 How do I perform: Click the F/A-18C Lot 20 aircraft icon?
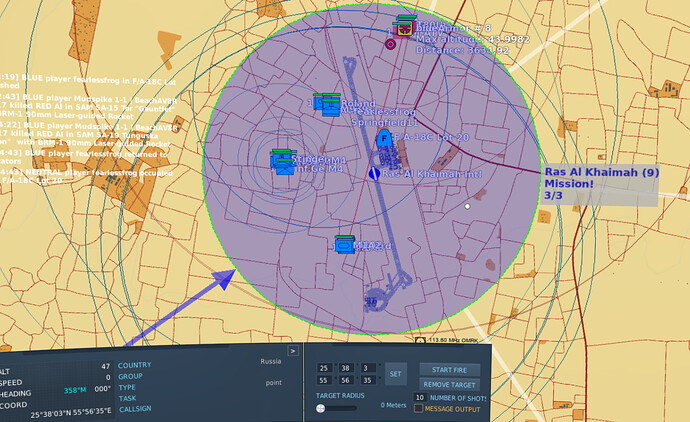381,138
